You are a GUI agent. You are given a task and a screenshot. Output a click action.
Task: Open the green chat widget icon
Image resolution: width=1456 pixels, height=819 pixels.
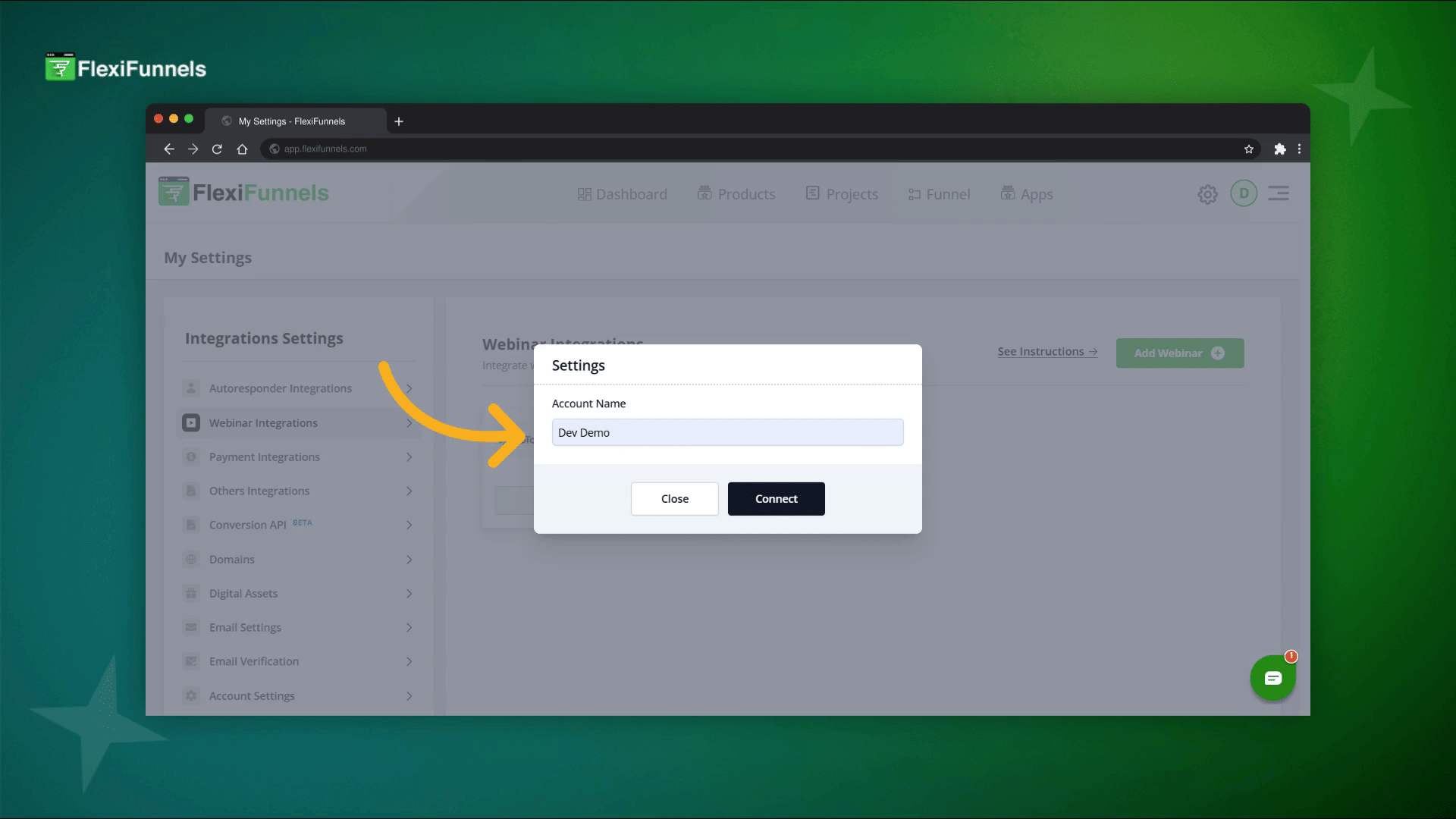[x=1272, y=678]
